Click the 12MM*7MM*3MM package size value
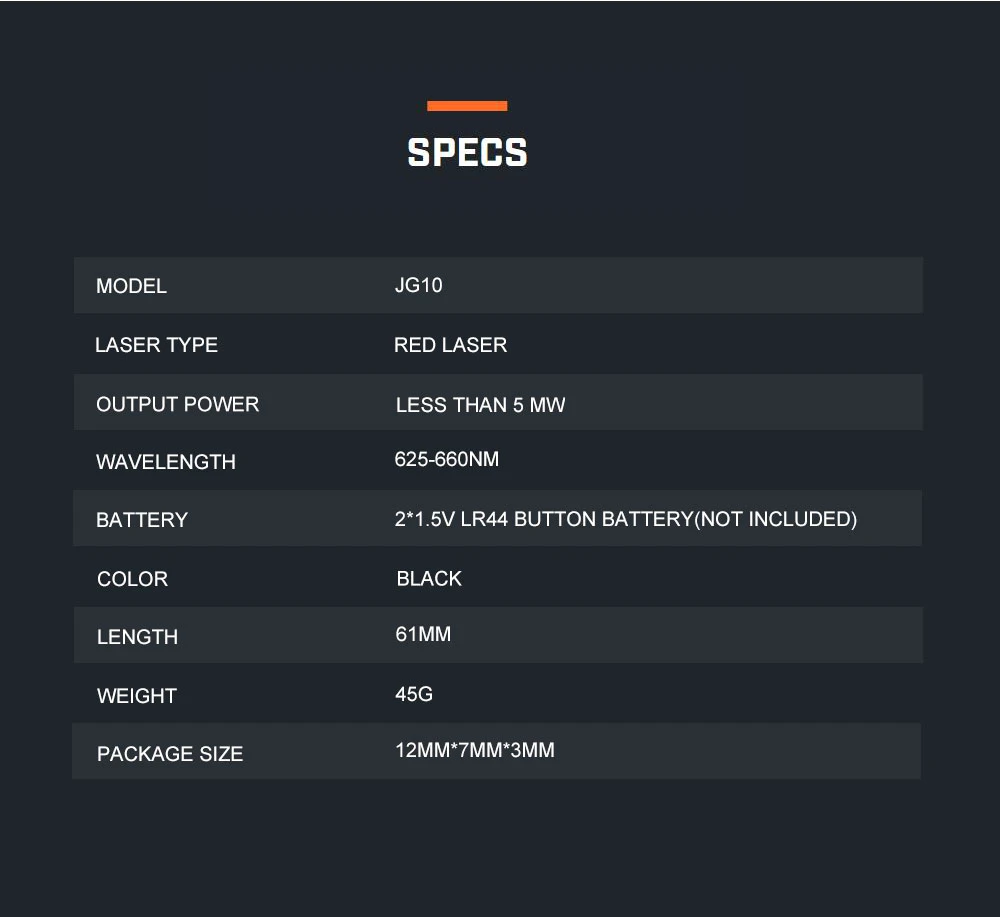Viewport: 1000px width, 917px height. [x=475, y=750]
